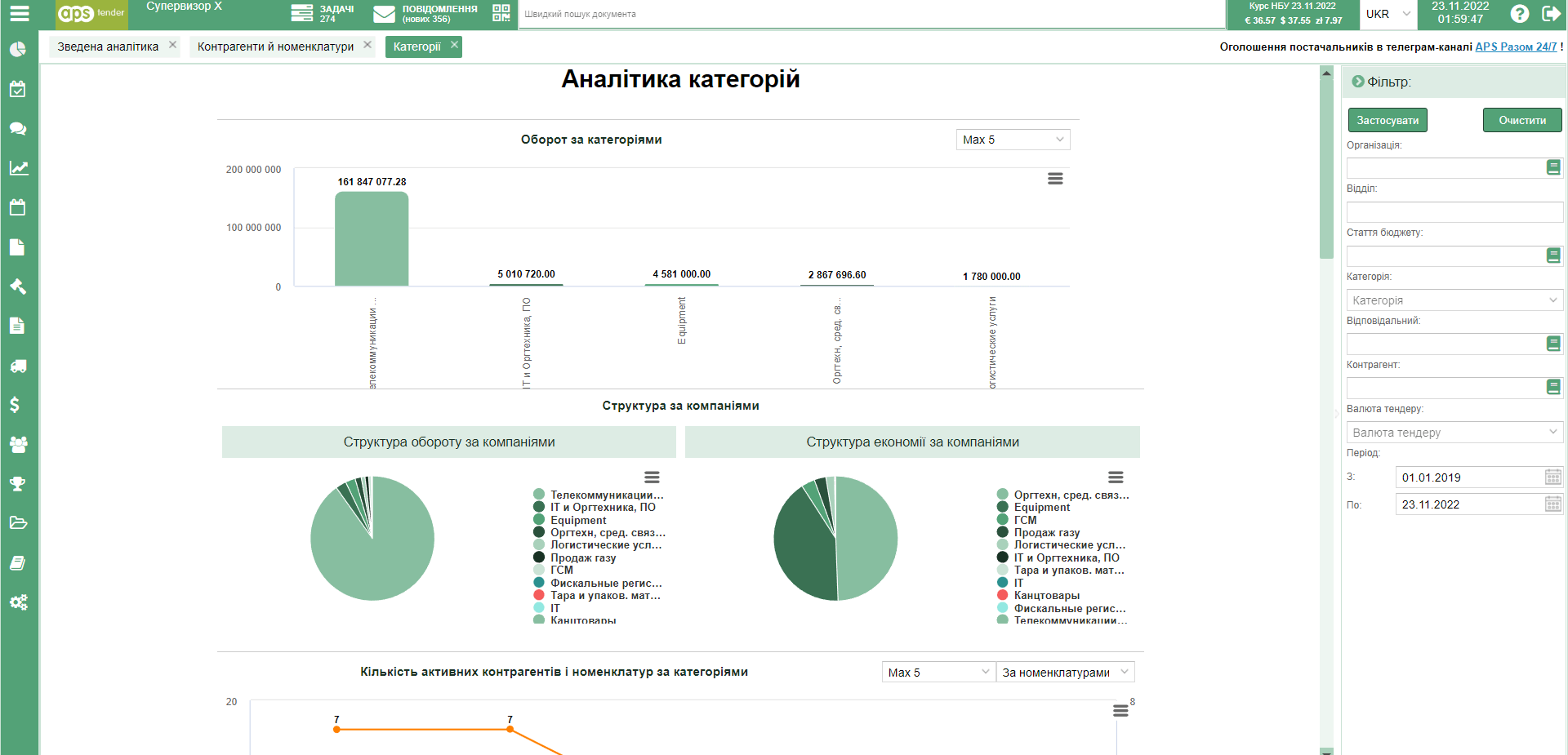This screenshot has height=755, width=1568.
Task: Collapse the Фільтр panel arrow
Action: (1358, 82)
